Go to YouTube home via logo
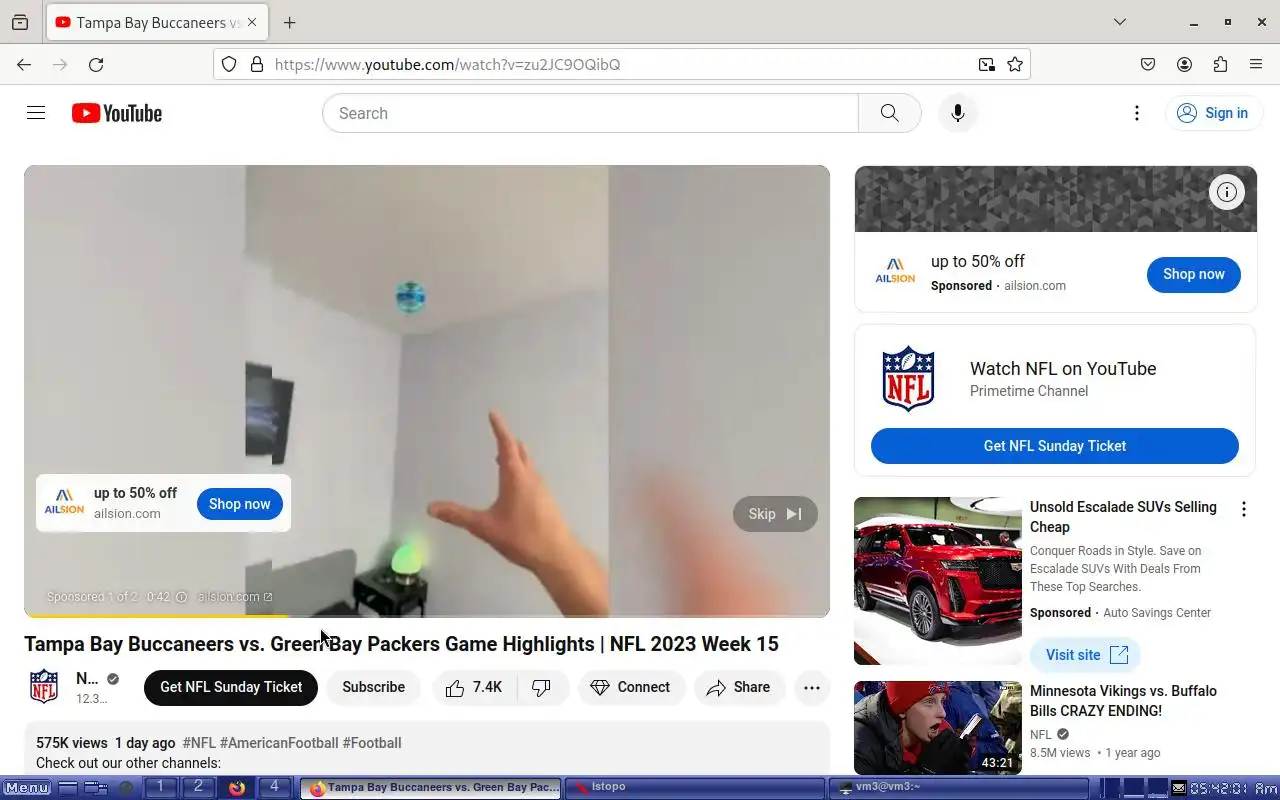The height and width of the screenshot is (800, 1280). click(117, 113)
